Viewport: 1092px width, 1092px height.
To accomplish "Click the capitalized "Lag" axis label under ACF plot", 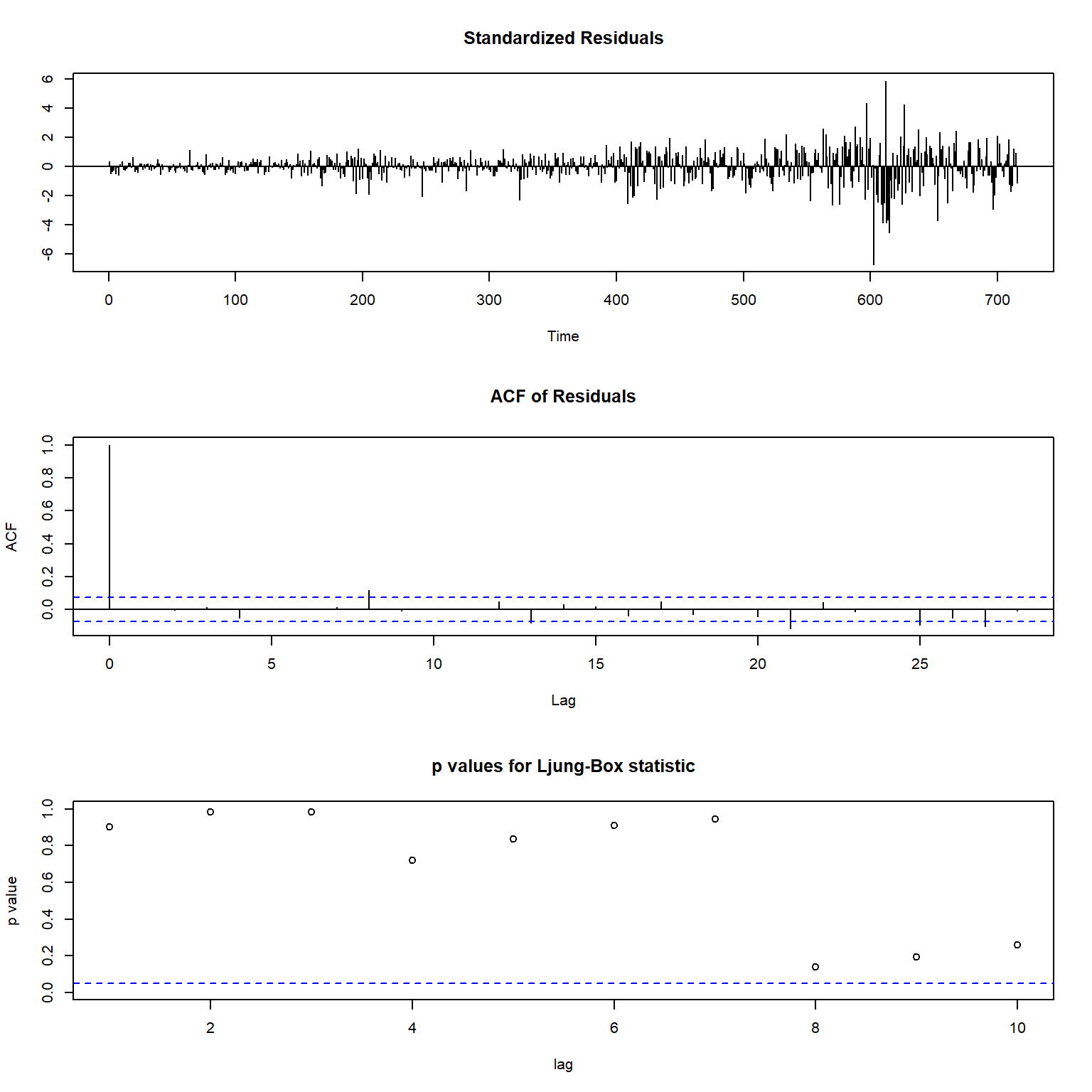I will [563, 700].
